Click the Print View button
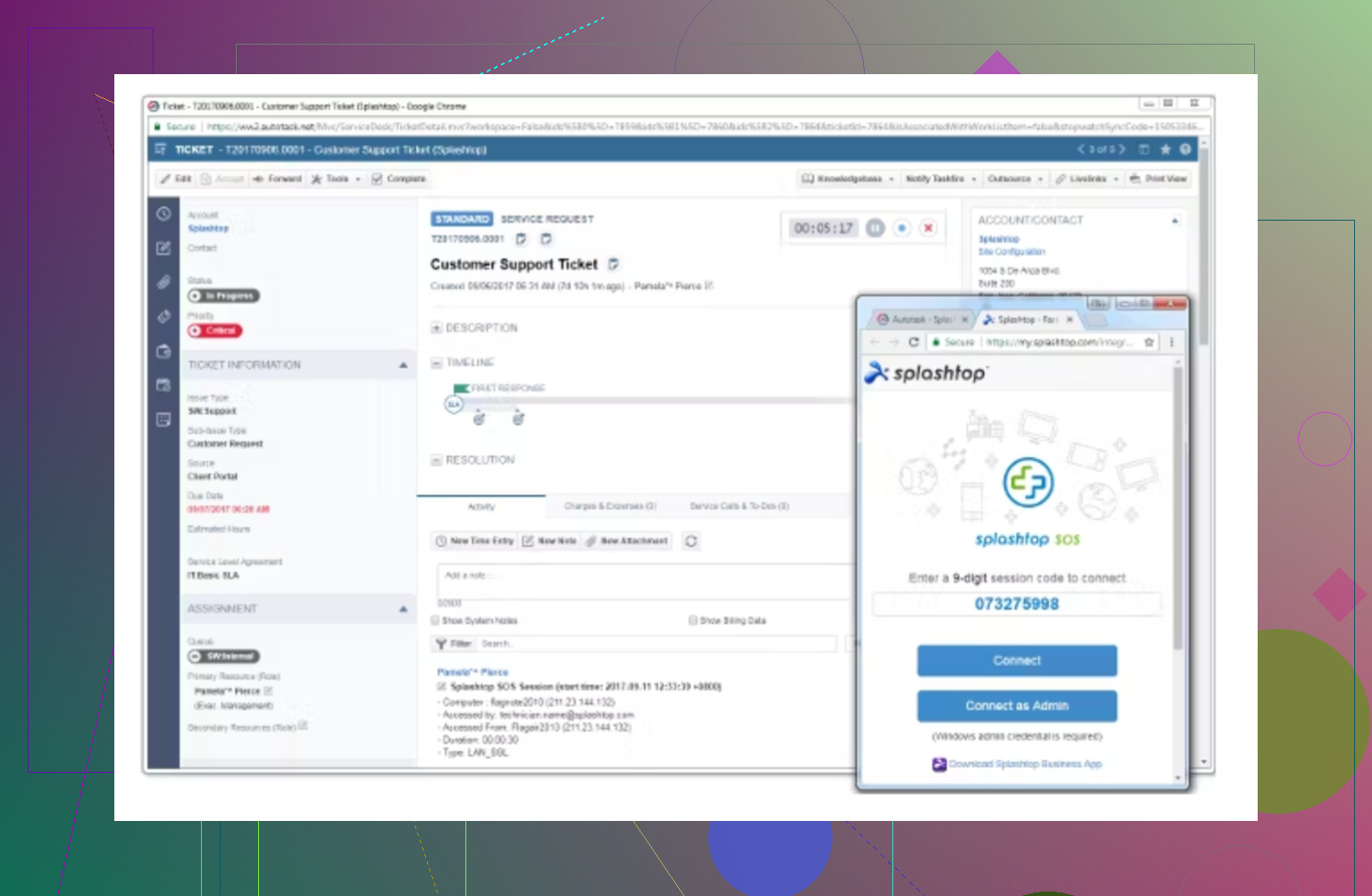 click(x=1159, y=179)
